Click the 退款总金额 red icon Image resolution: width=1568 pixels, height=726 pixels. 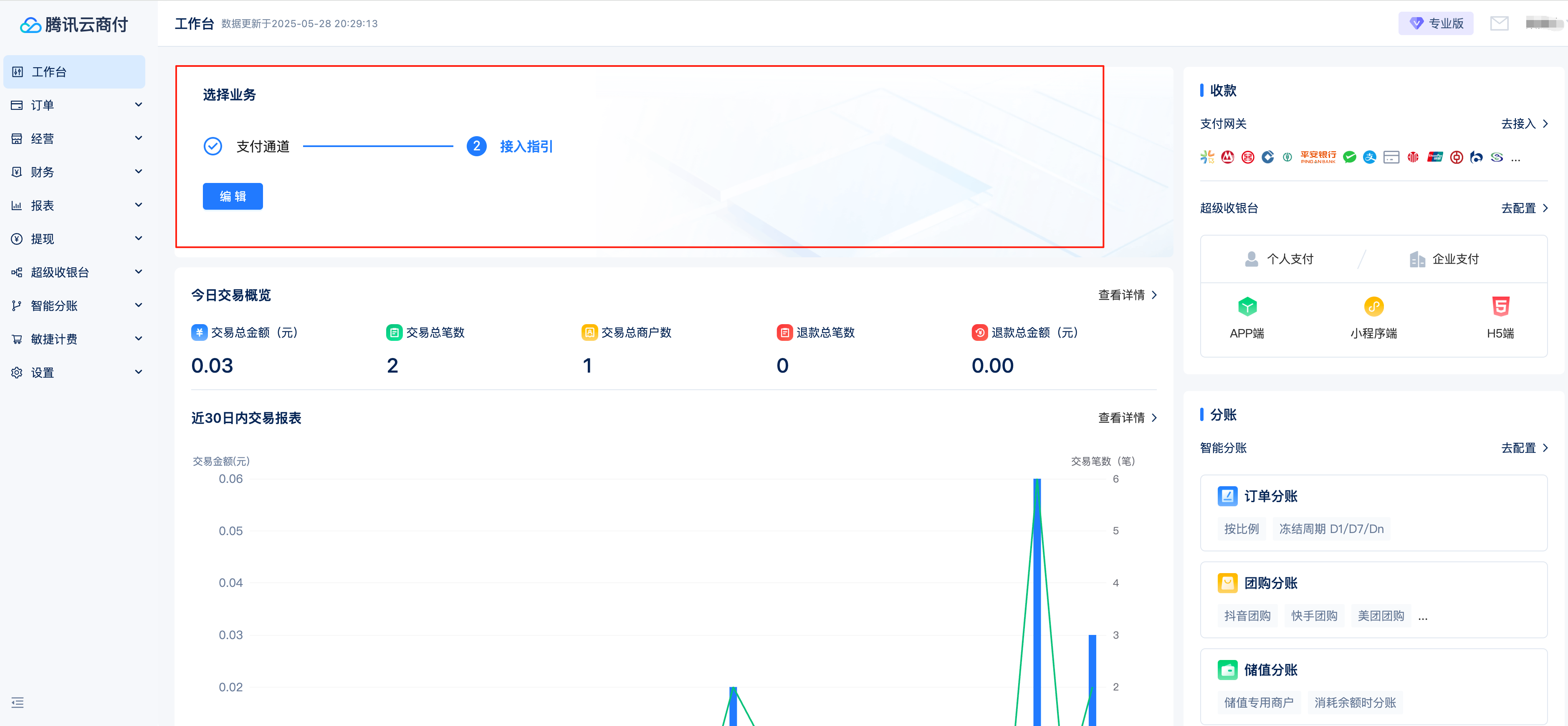[979, 333]
